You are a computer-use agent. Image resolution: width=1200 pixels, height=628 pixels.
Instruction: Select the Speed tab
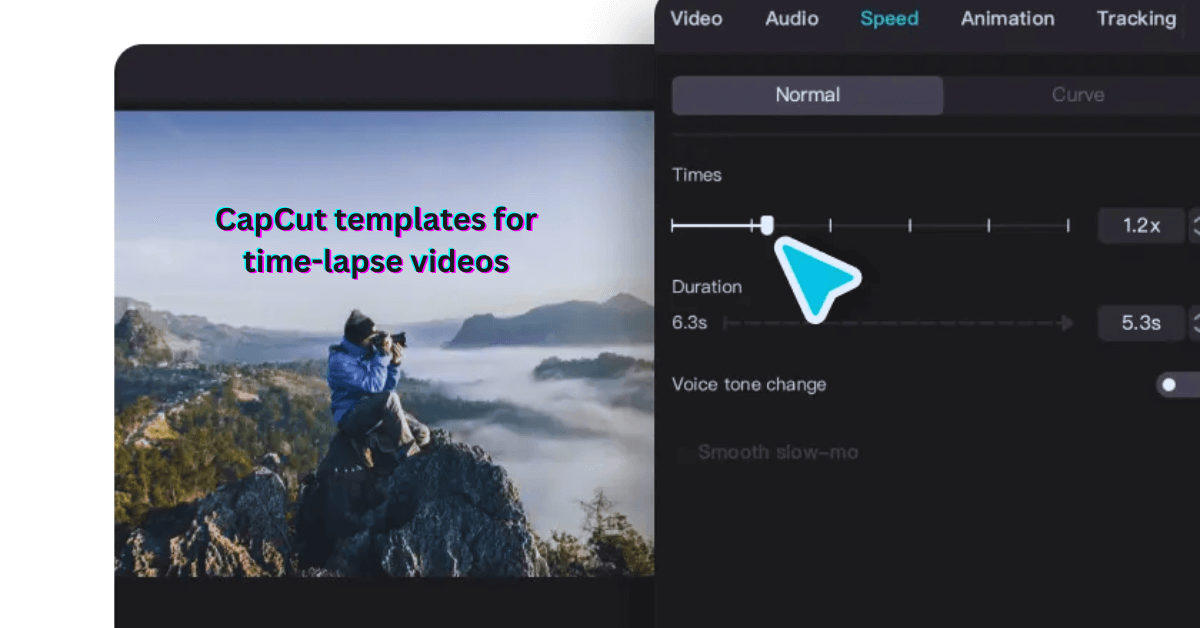(x=889, y=18)
